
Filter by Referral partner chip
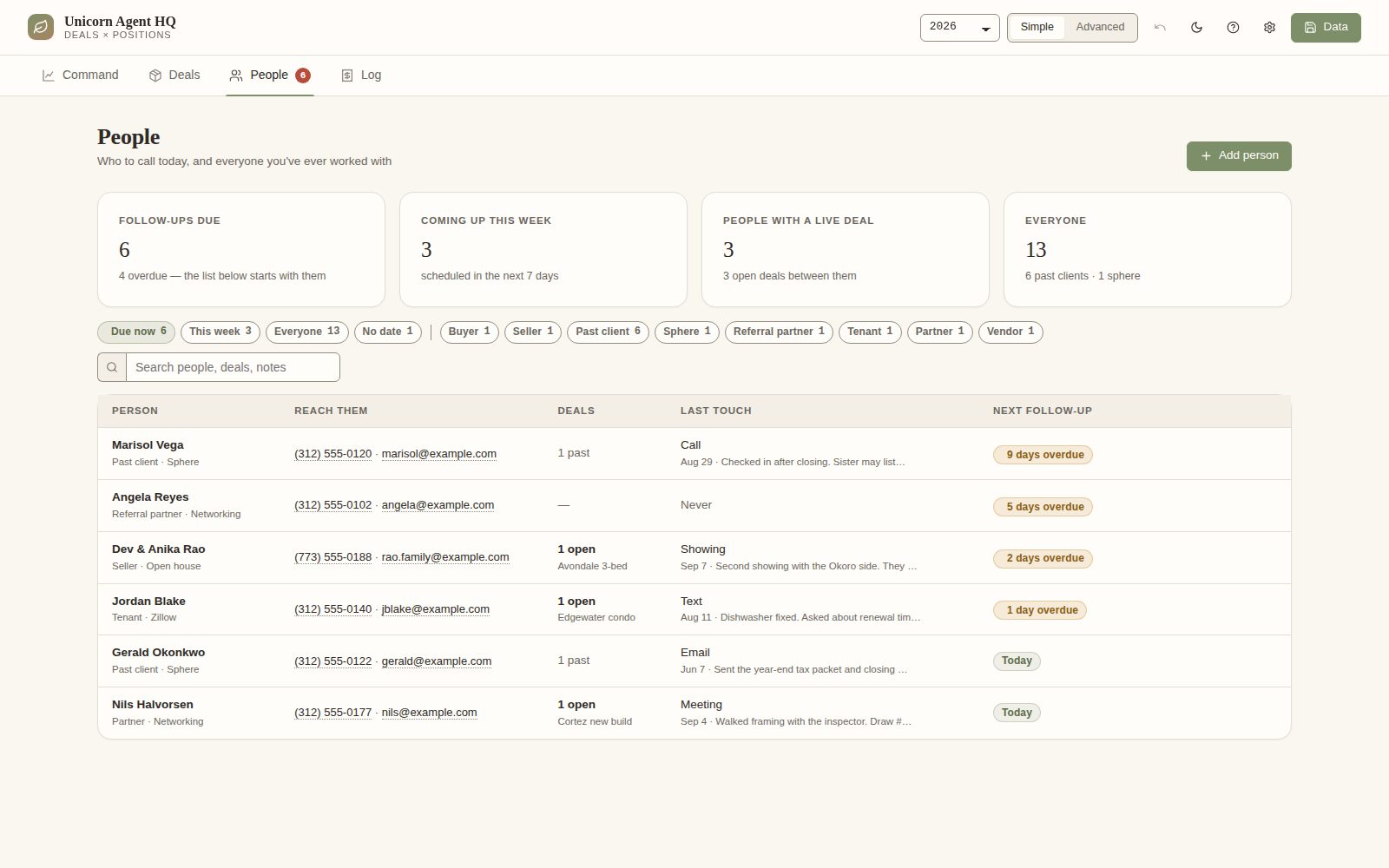point(780,332)
